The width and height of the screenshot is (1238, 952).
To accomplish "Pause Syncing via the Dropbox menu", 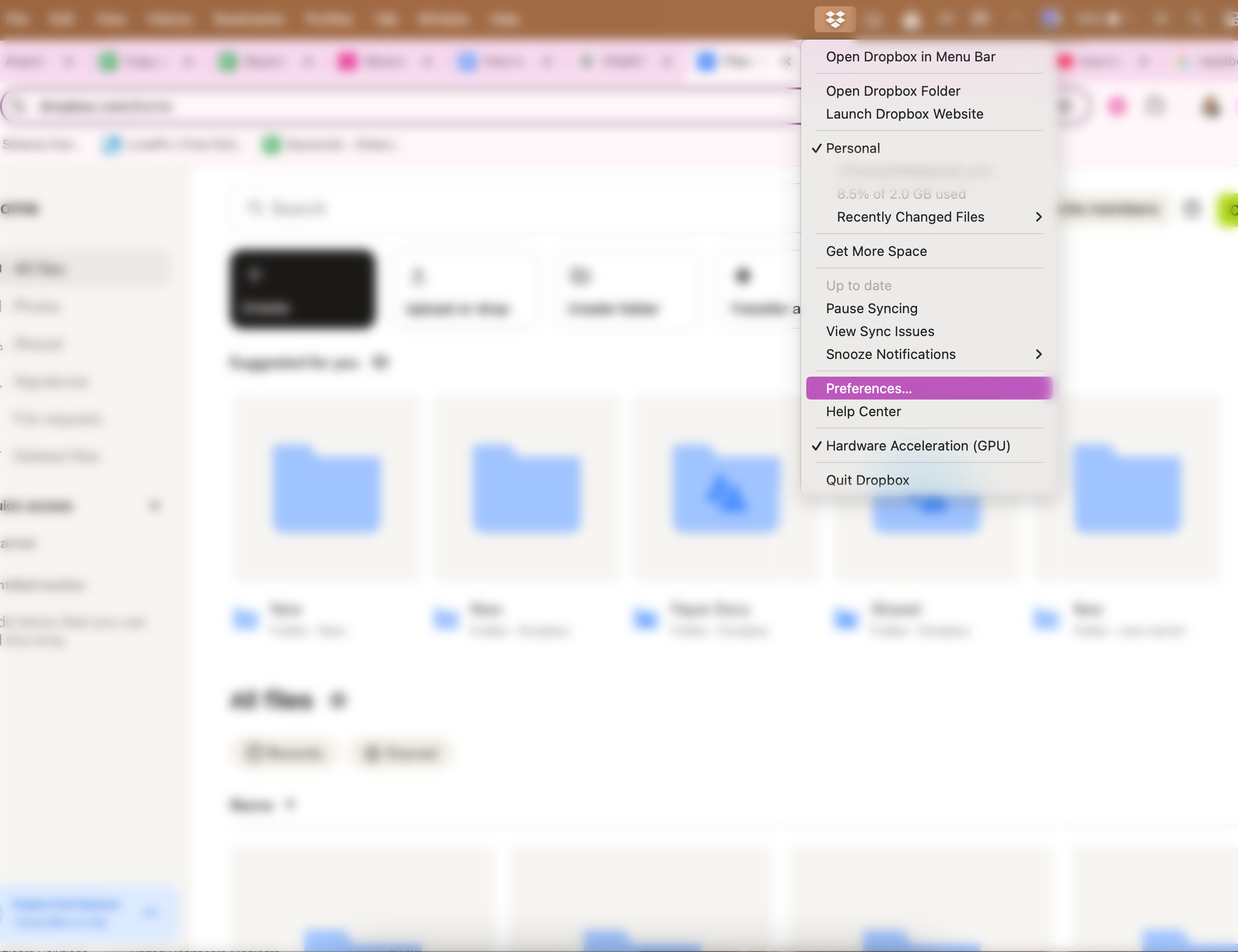I will click(x=871, y=308).
